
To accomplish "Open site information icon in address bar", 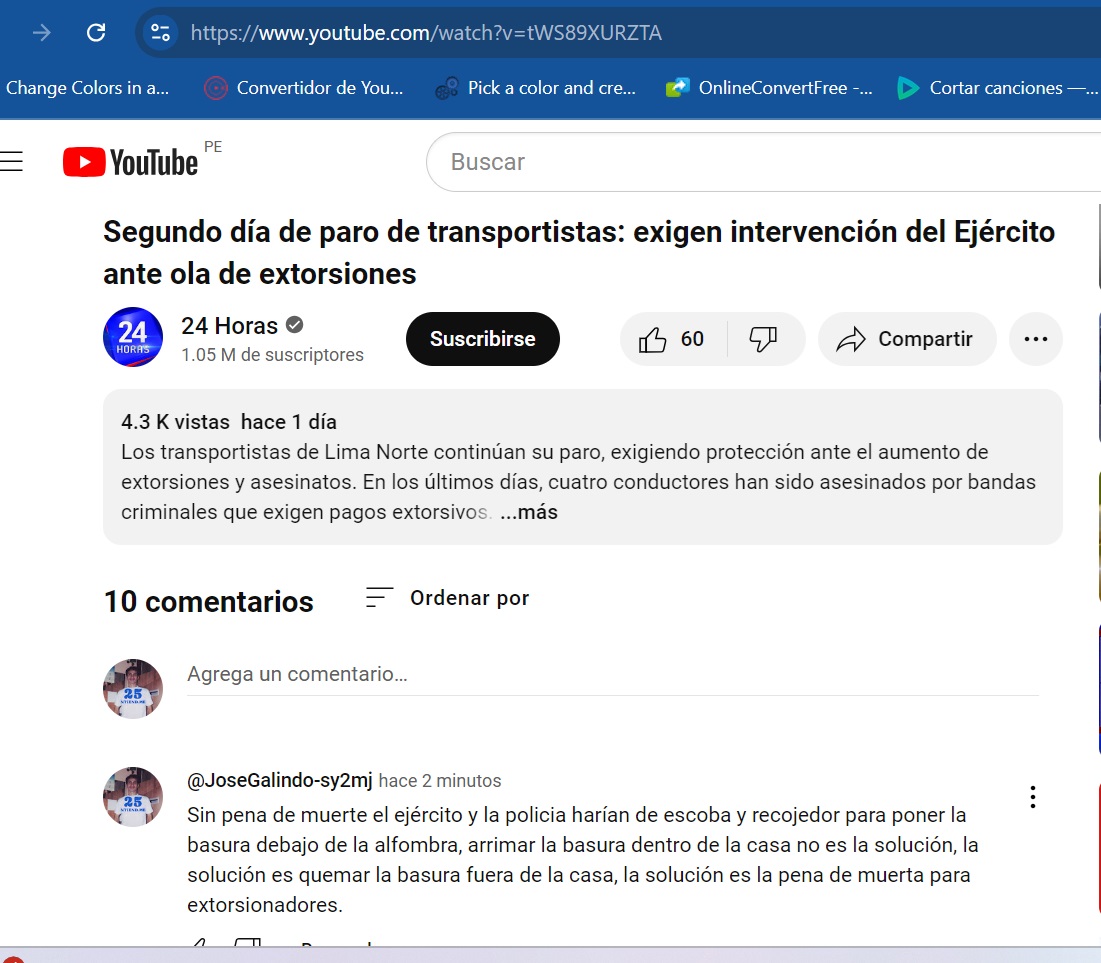I will point(160,33).
